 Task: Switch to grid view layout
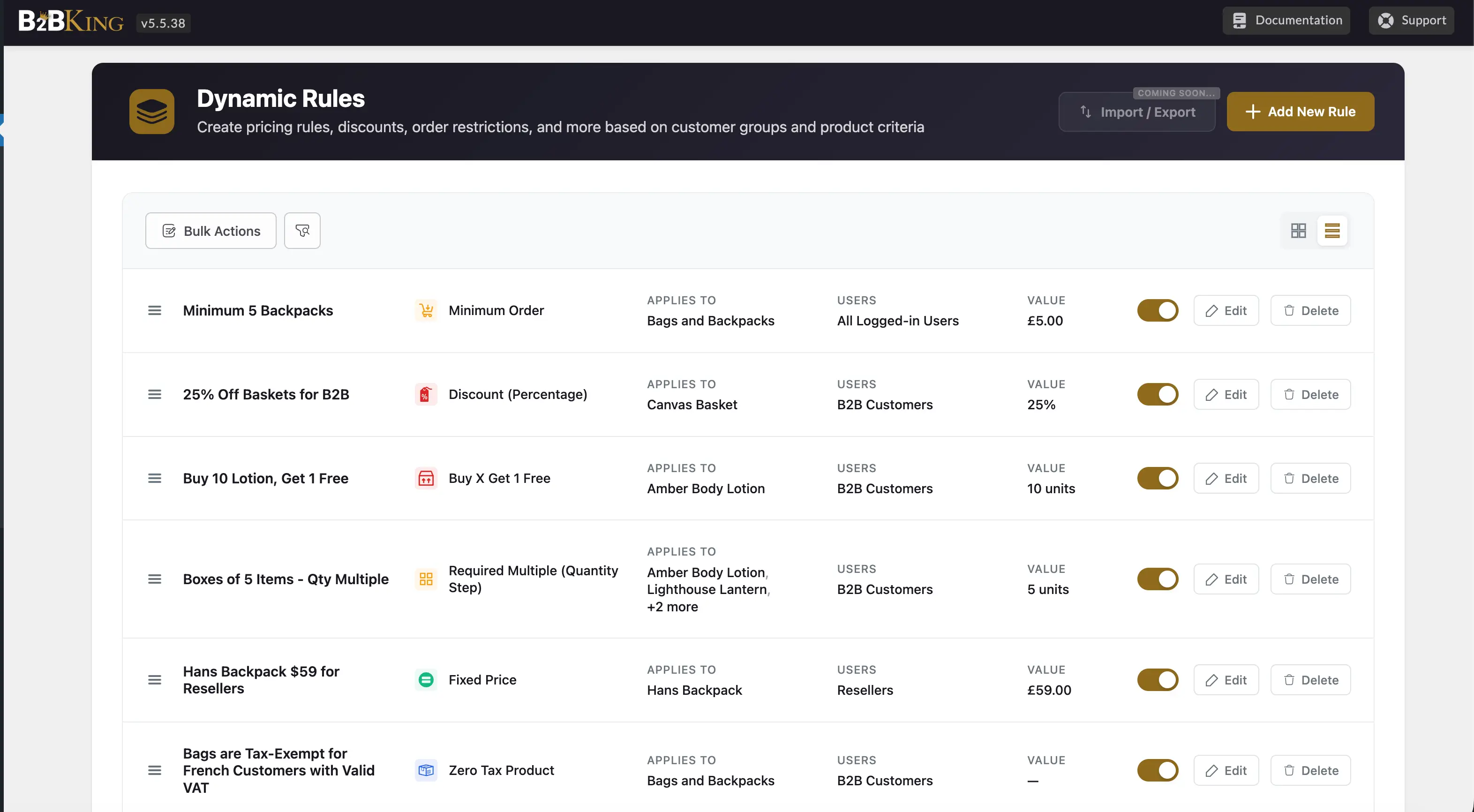pos(1298,231)
